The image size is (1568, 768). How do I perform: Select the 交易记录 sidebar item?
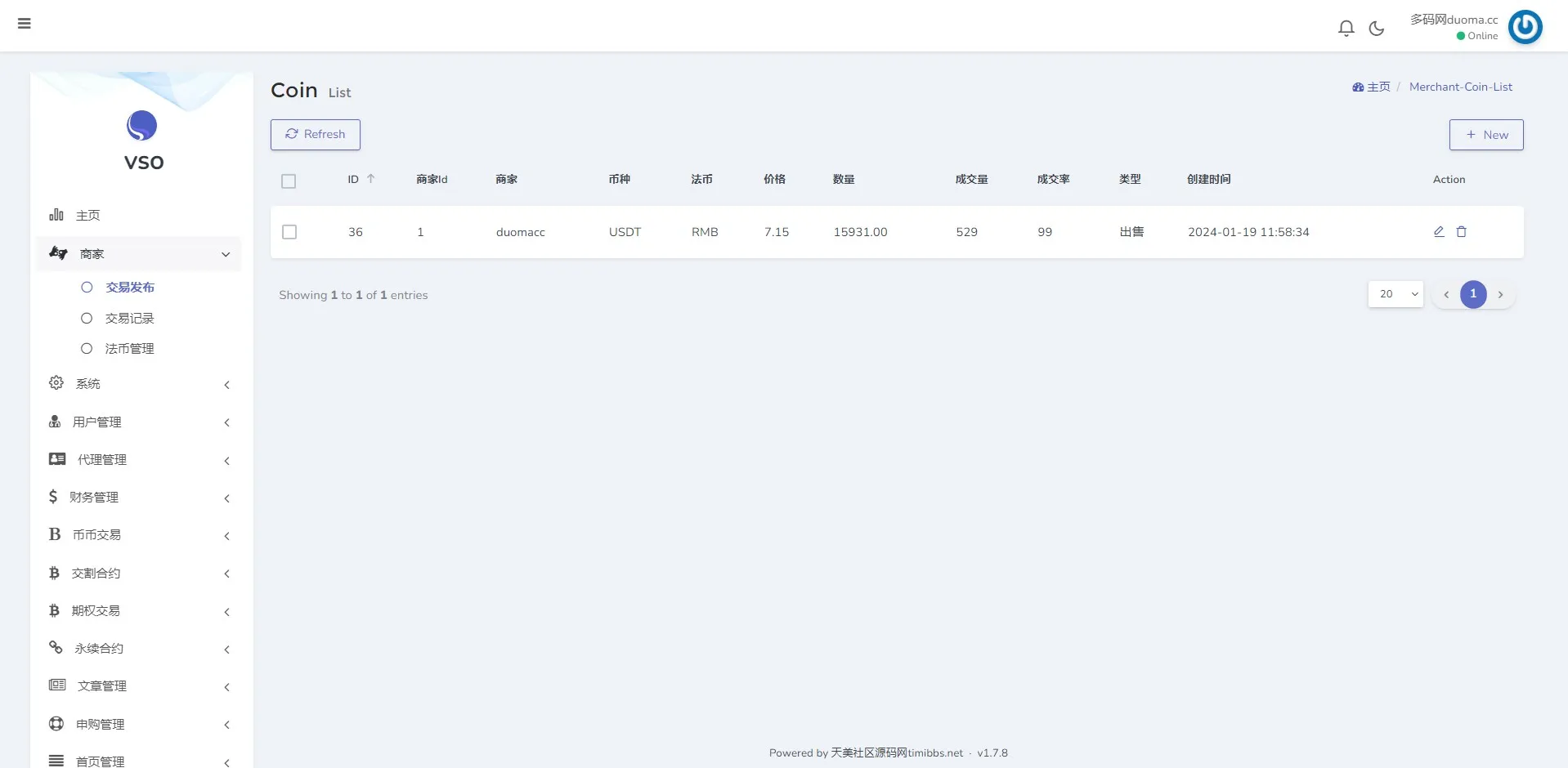pos(129,319)
